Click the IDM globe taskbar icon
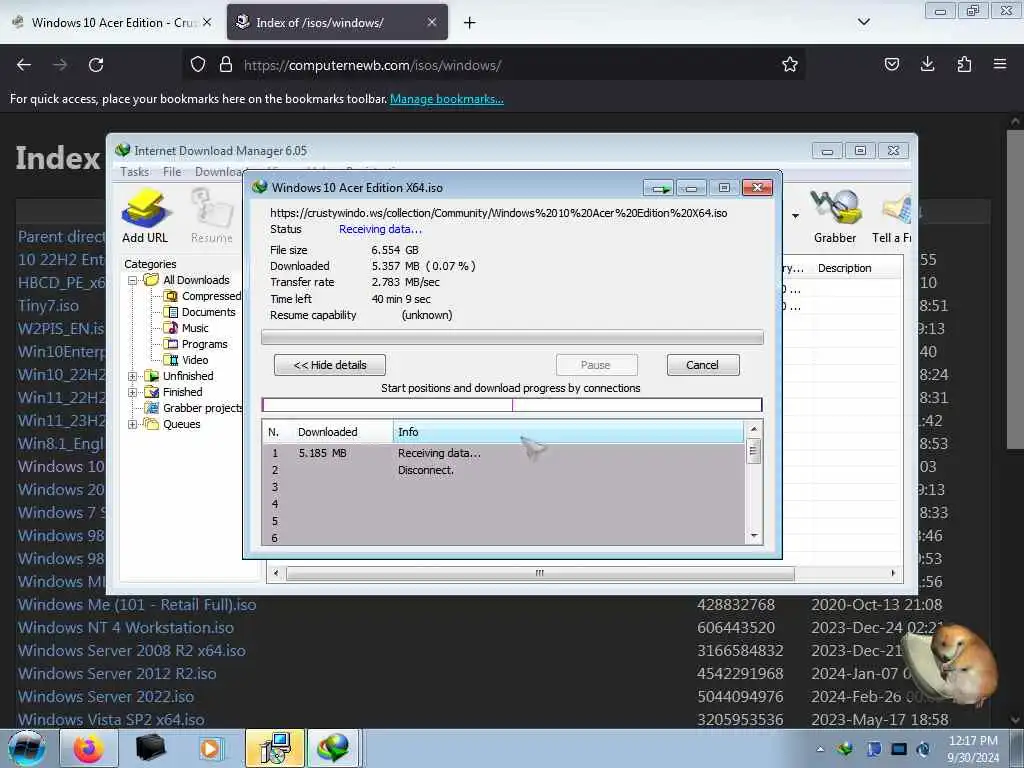 333,748
